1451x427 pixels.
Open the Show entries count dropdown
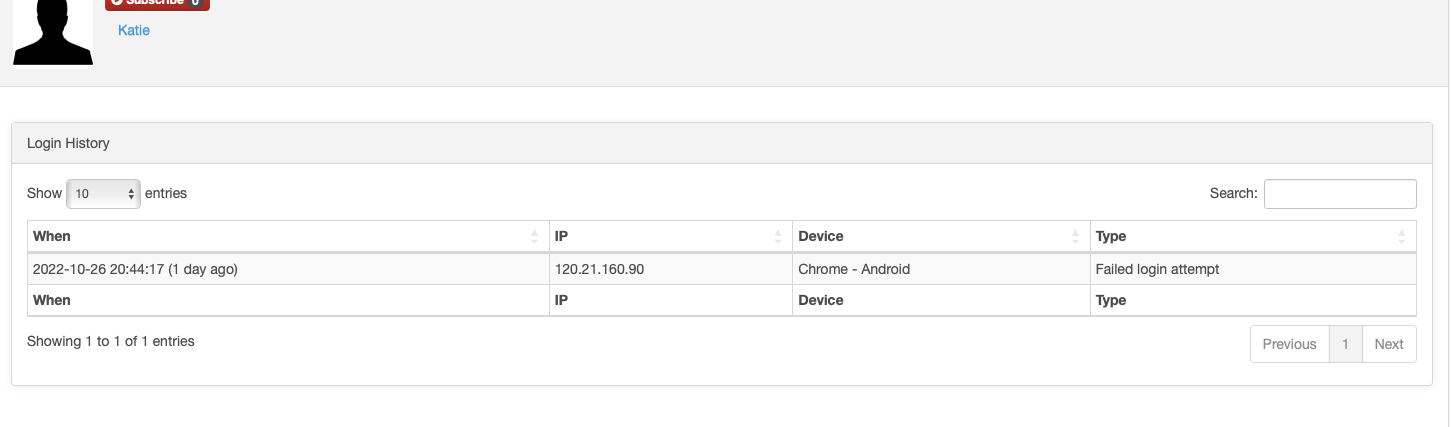(103, 194)
